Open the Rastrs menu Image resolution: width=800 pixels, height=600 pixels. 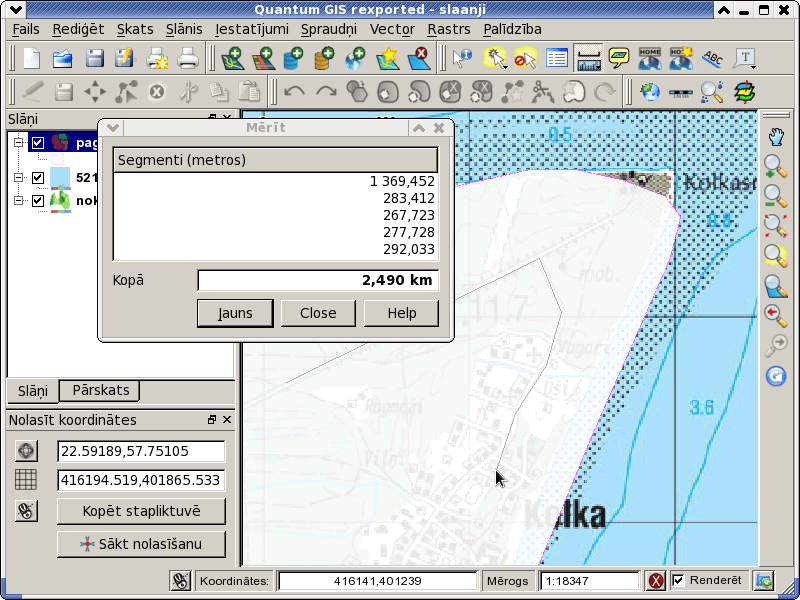448,30
